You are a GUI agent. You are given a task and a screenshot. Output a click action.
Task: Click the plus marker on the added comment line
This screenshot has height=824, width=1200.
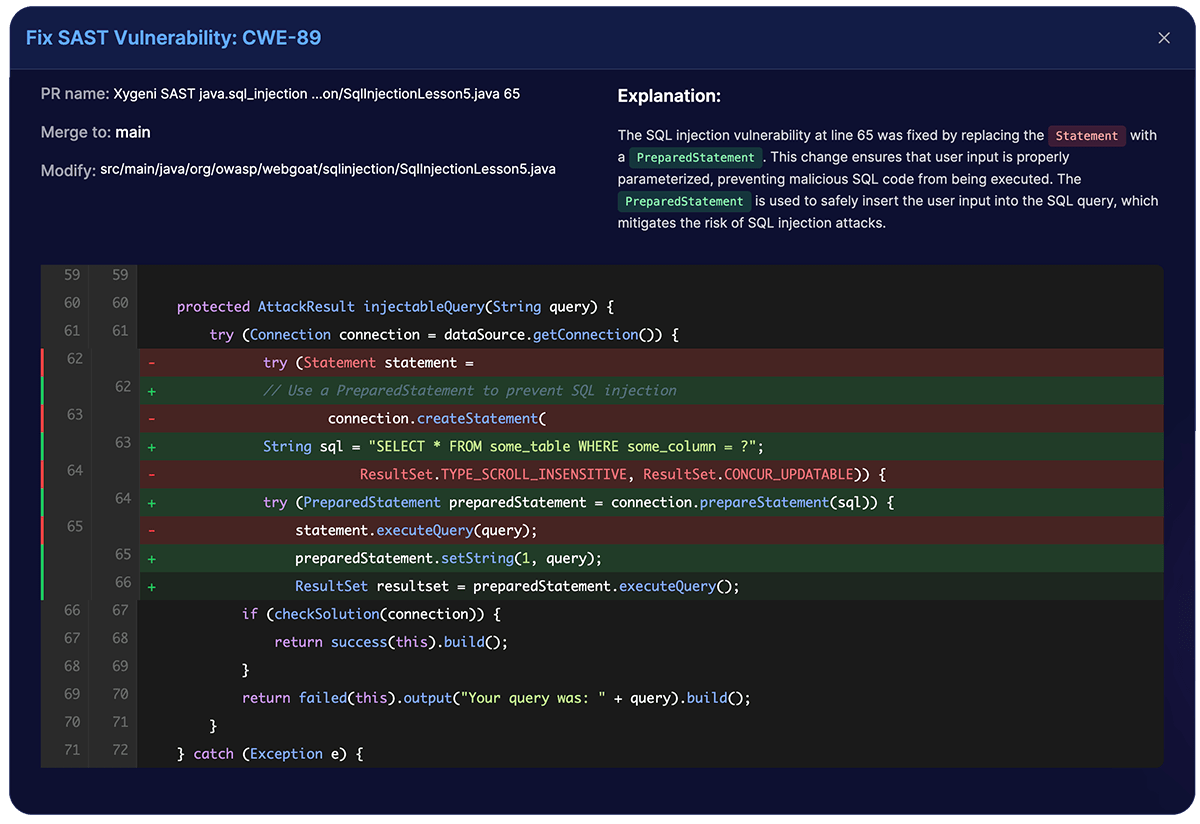151,391
